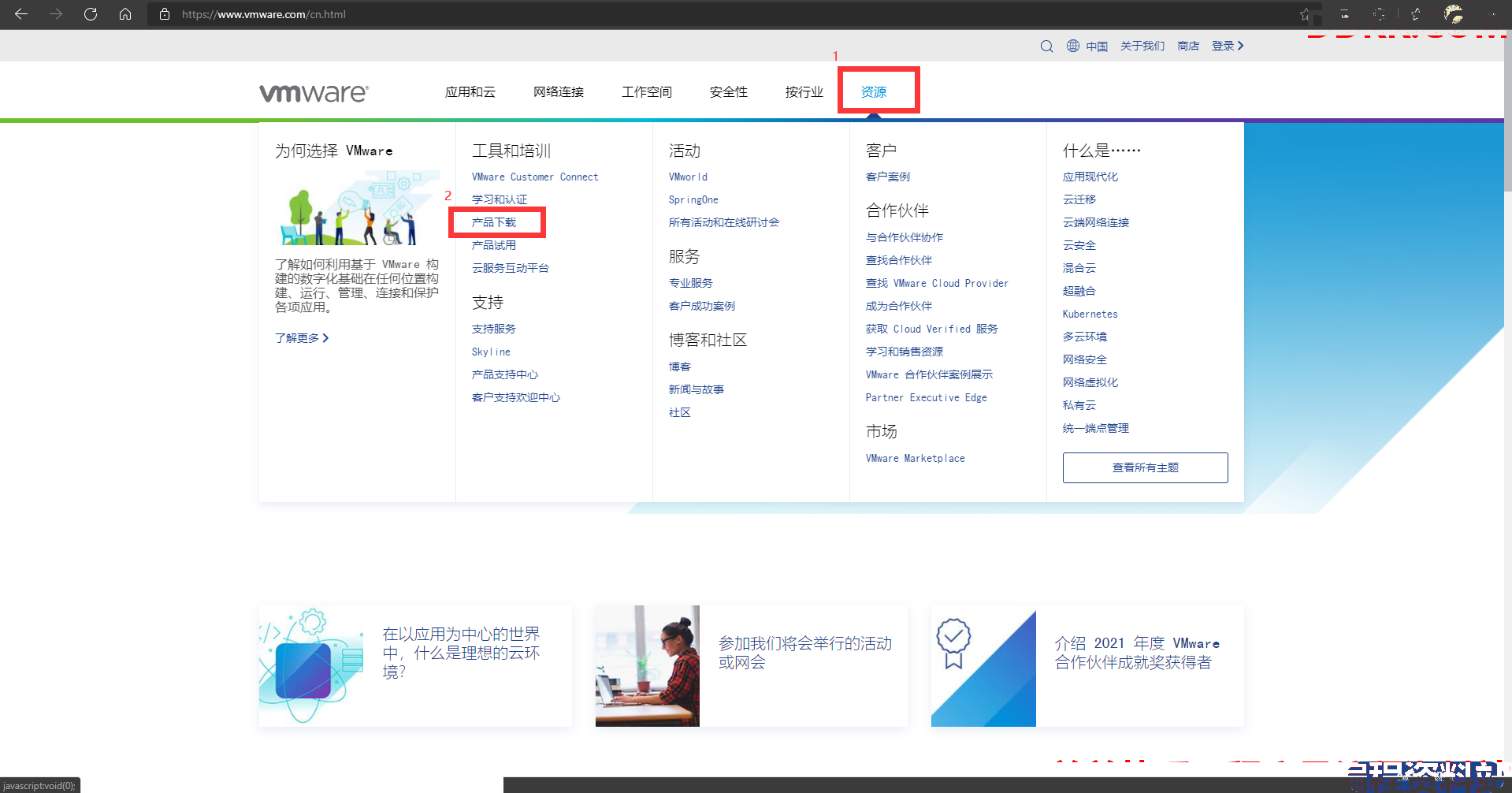
Task: Open the 社区 link
Action: (680, 413)
